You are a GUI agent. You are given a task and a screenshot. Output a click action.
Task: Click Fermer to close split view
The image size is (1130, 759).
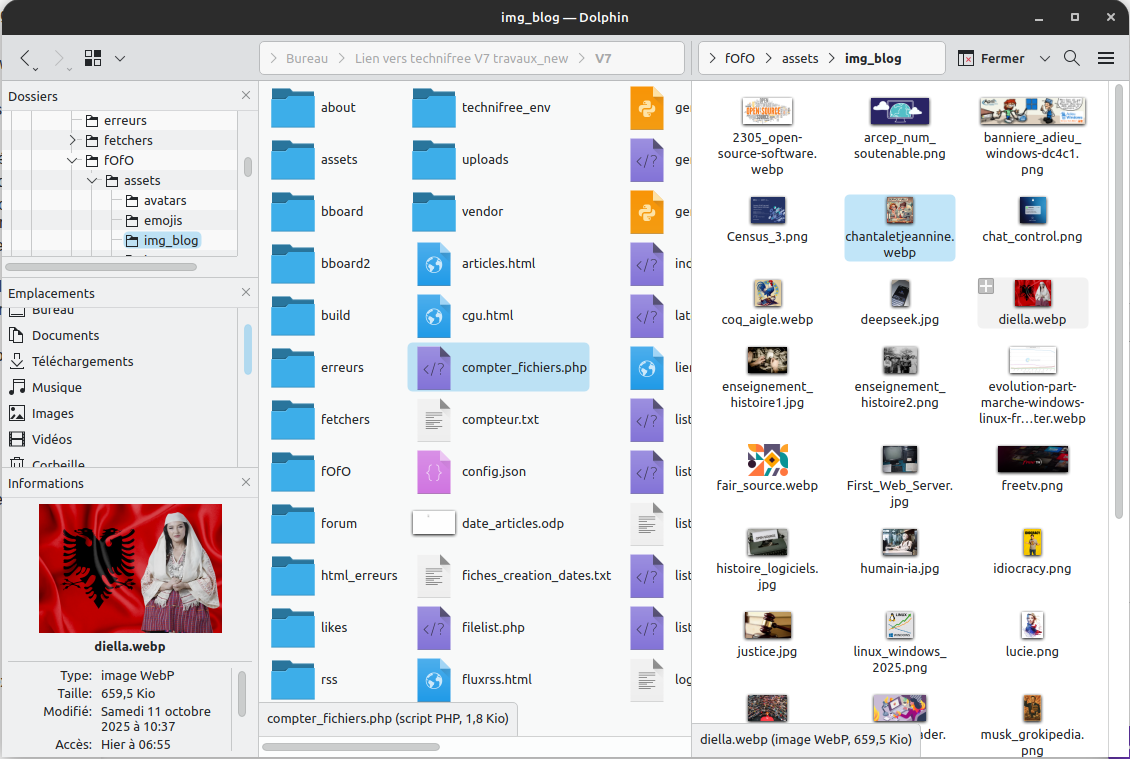coord(992,58)
